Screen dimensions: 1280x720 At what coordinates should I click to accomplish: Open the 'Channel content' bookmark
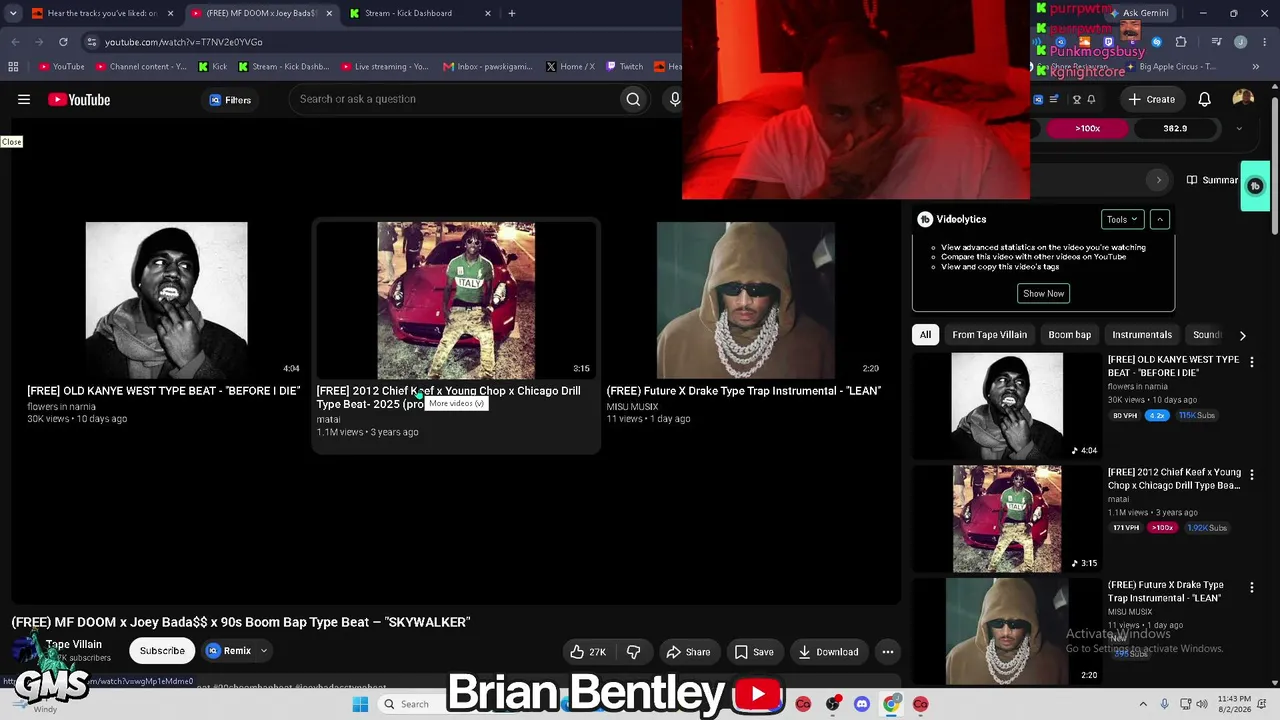click(141, 67)
